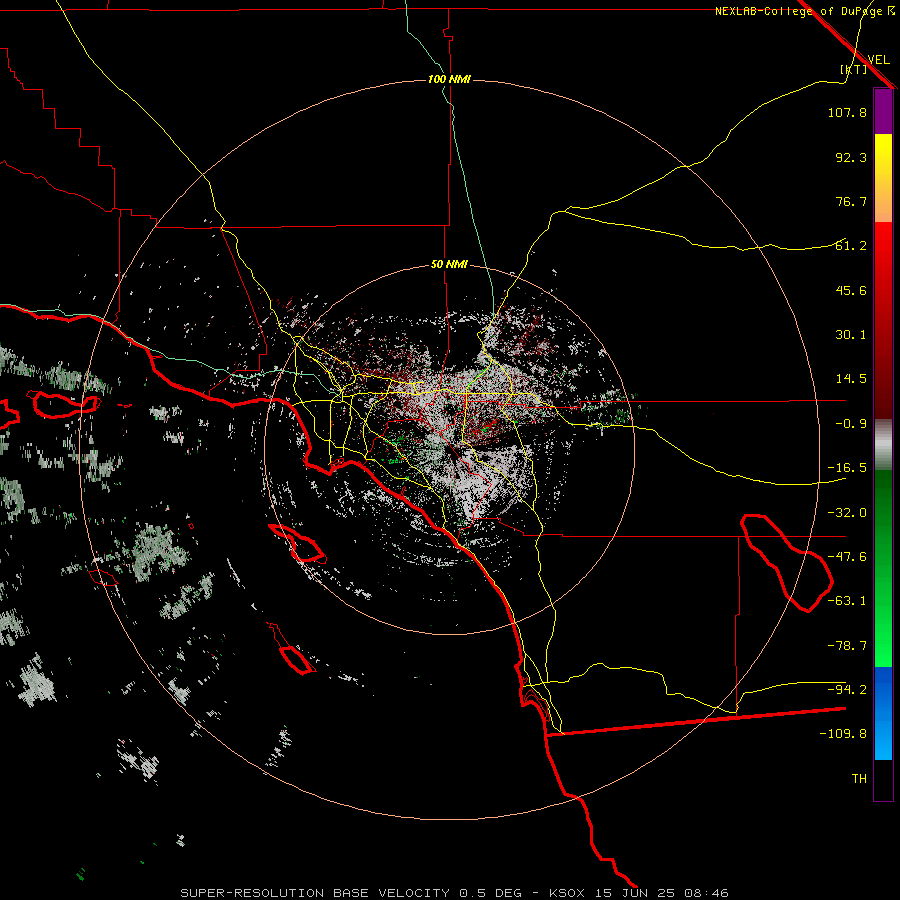
Task: Pick the gray near-zero segment of the scale
Action: tap(883, 445)
